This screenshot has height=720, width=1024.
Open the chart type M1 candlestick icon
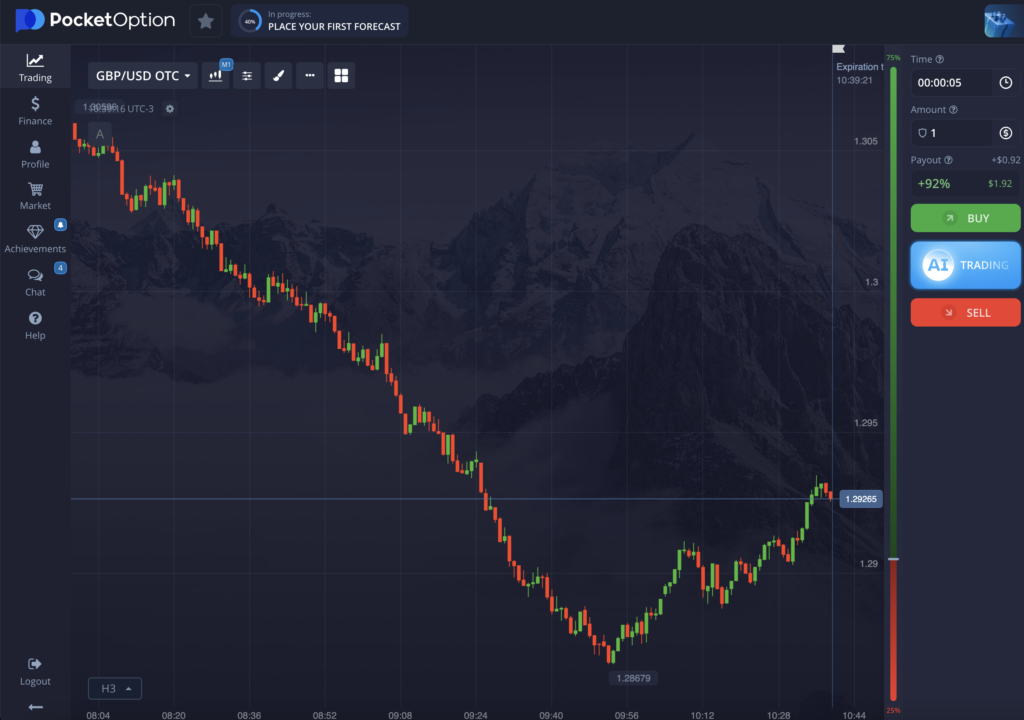pyautogui.click(x=217, y=76)
